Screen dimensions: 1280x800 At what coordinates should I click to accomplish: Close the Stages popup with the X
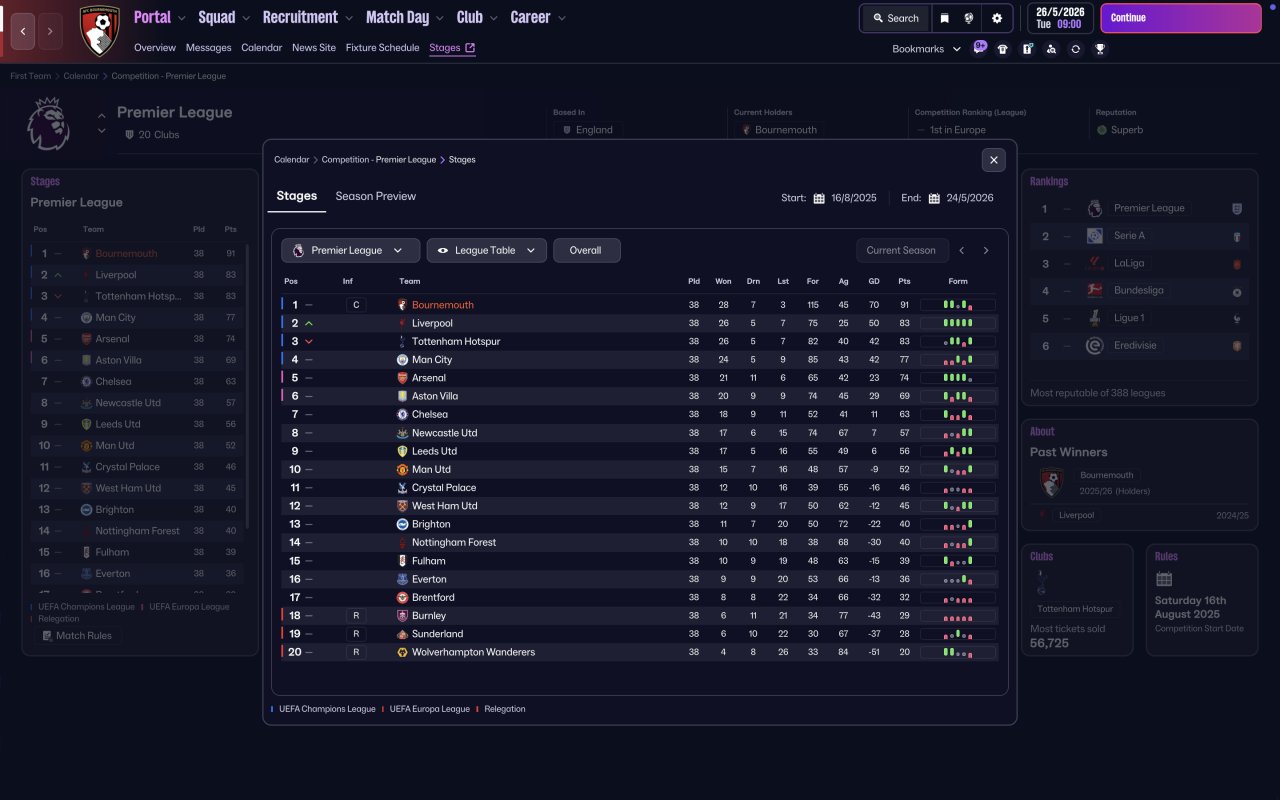coord(993,160)
